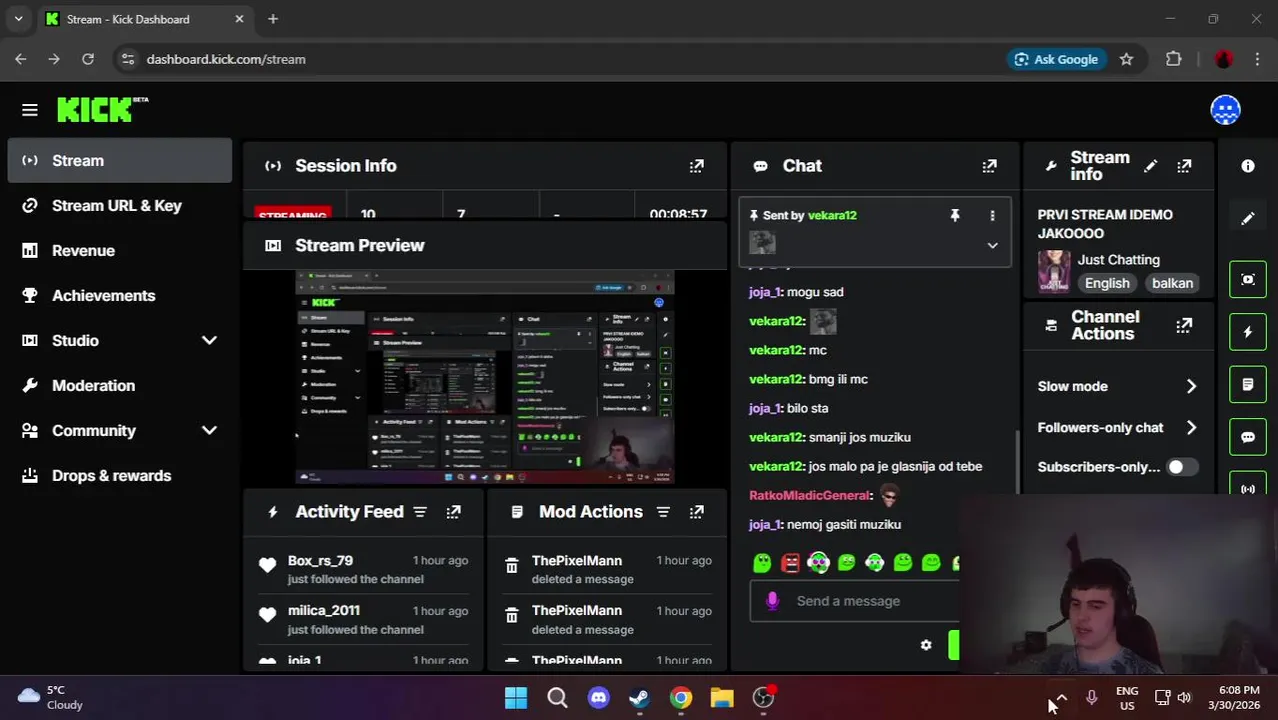Expand the Community sidebar section

tap(209, 430)
